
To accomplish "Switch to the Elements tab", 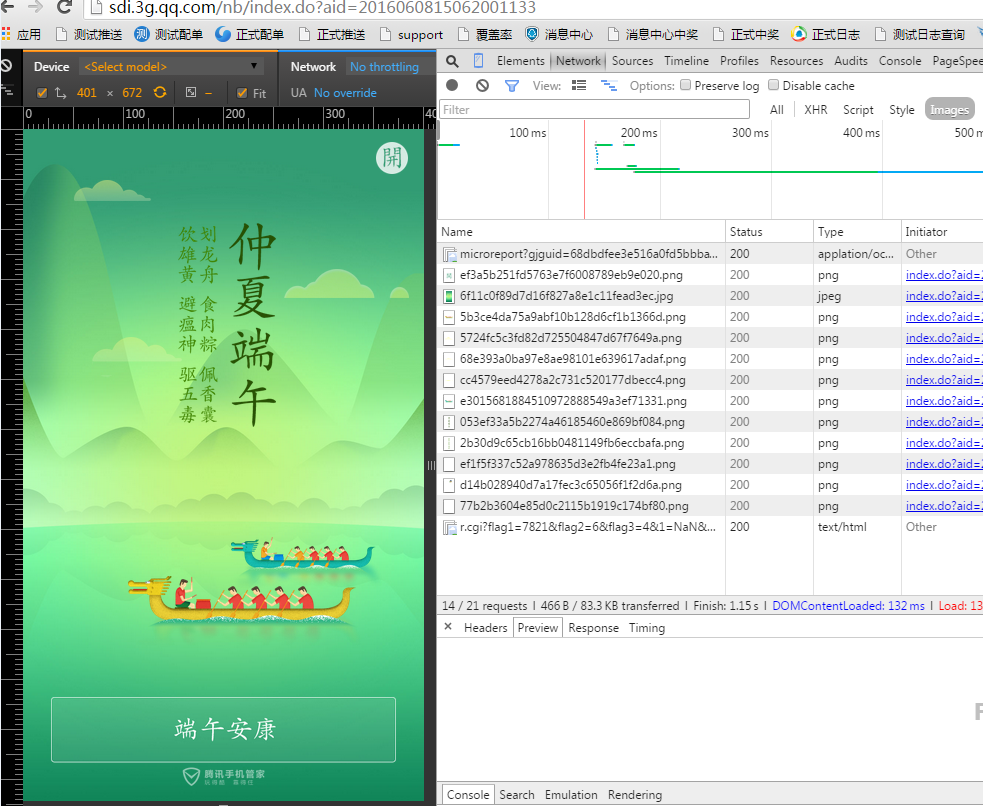I will pos(520,61).
